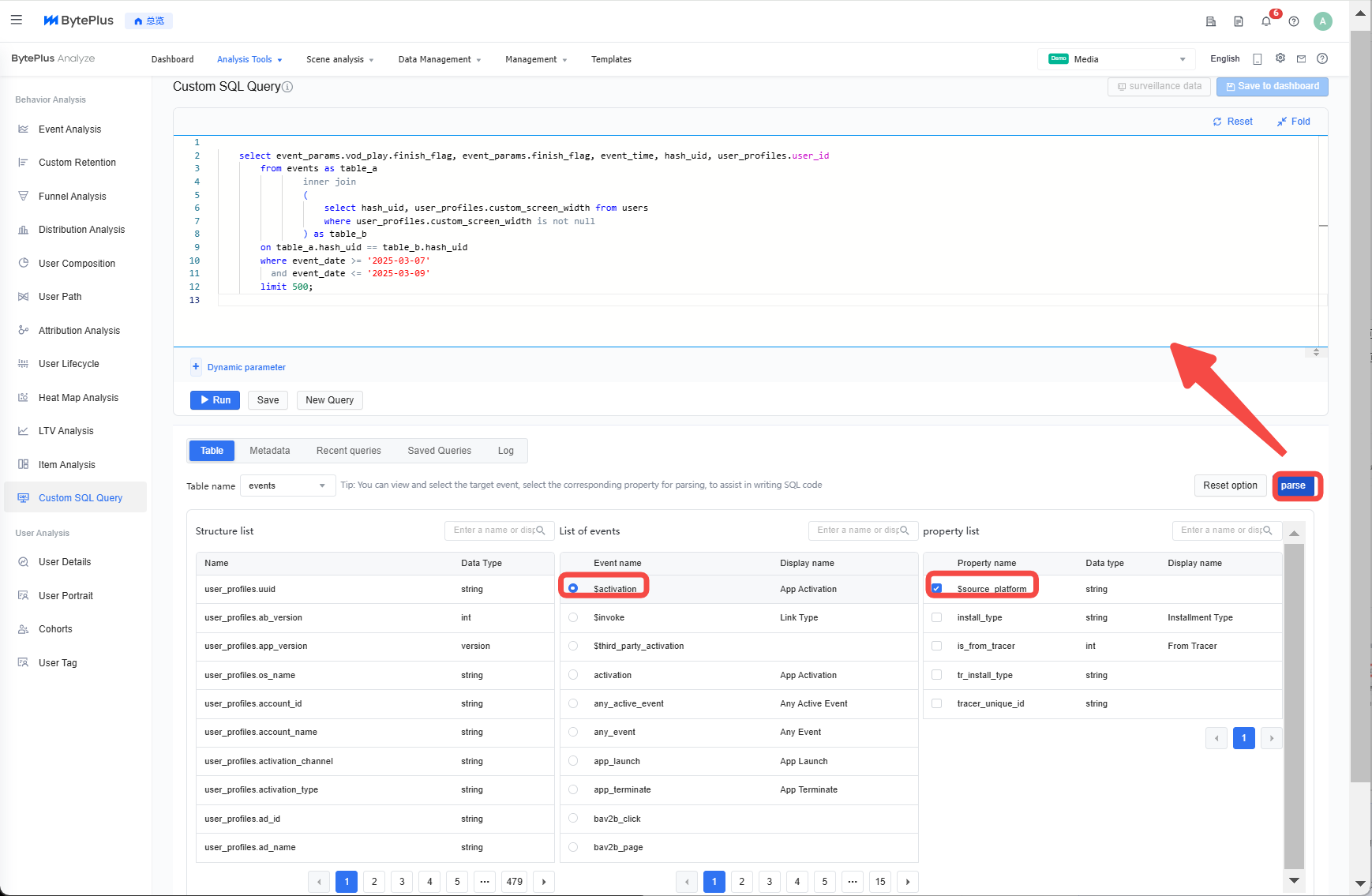Switch to the Saved Queries tab

coord(439,451)
